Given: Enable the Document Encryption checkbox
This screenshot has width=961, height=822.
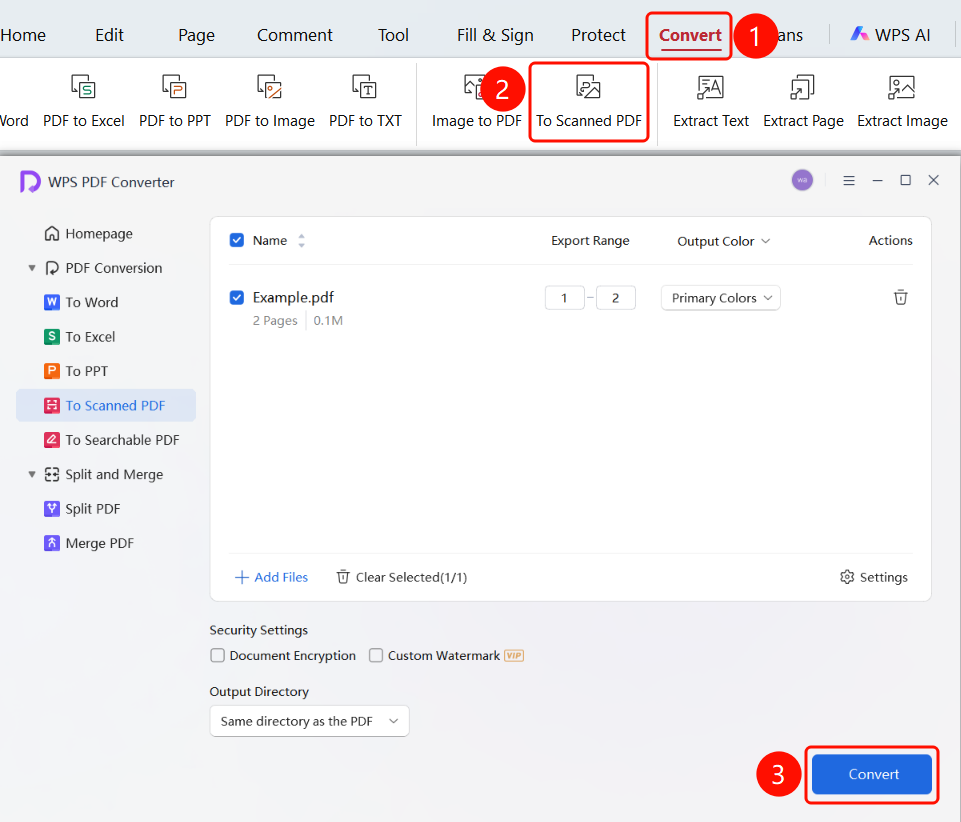Looking at the screenshot, I should 218,655.
